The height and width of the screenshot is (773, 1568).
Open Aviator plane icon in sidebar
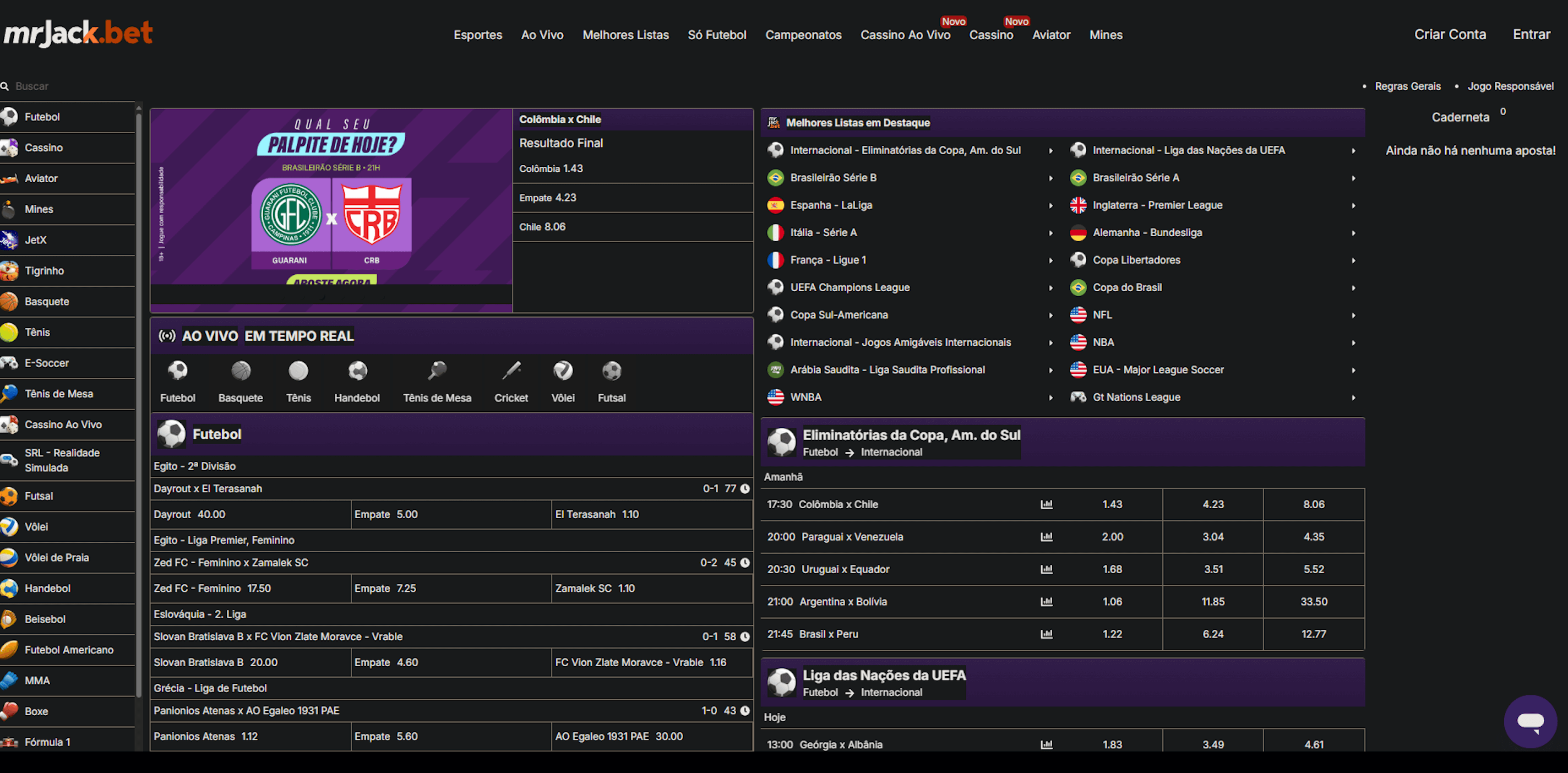(x=9, y=178)
